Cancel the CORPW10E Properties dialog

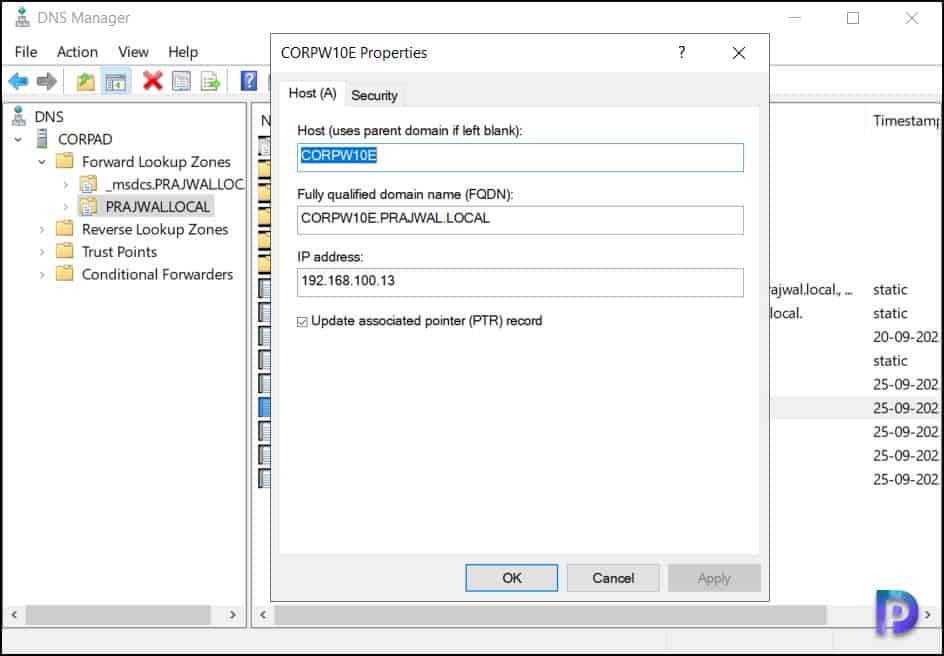[612, 577]
